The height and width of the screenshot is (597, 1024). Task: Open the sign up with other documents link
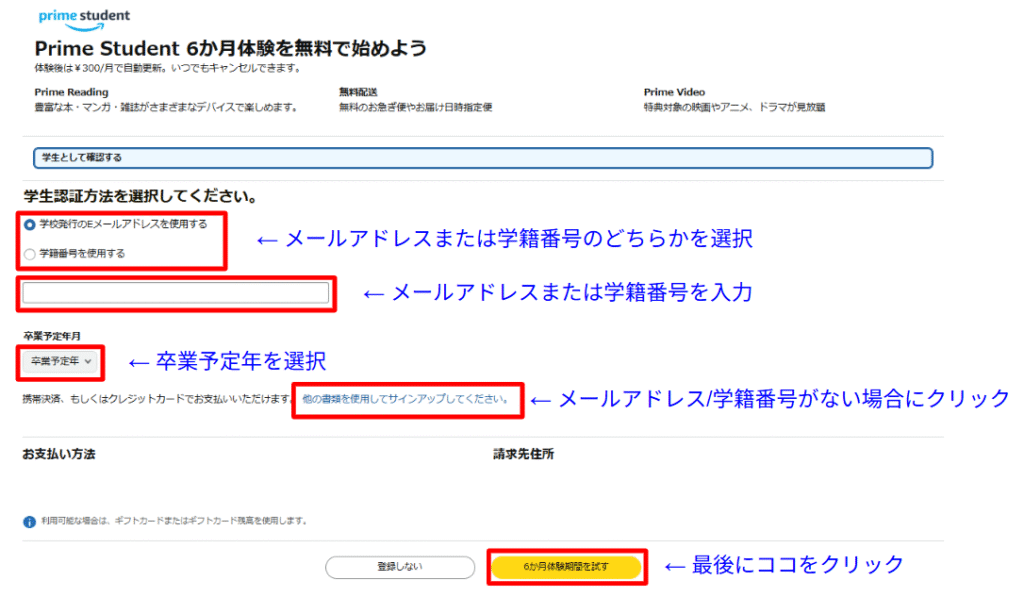point(405,399)
